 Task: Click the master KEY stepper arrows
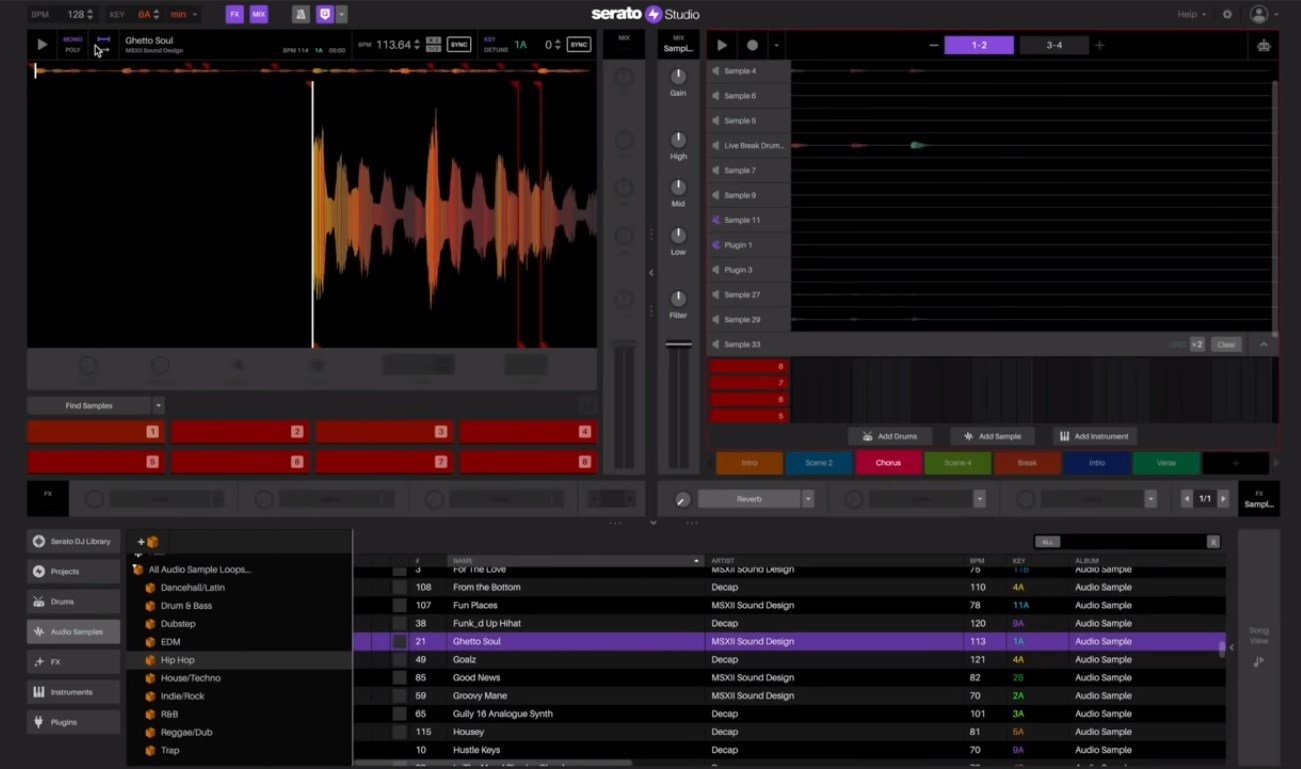(158, 14)
